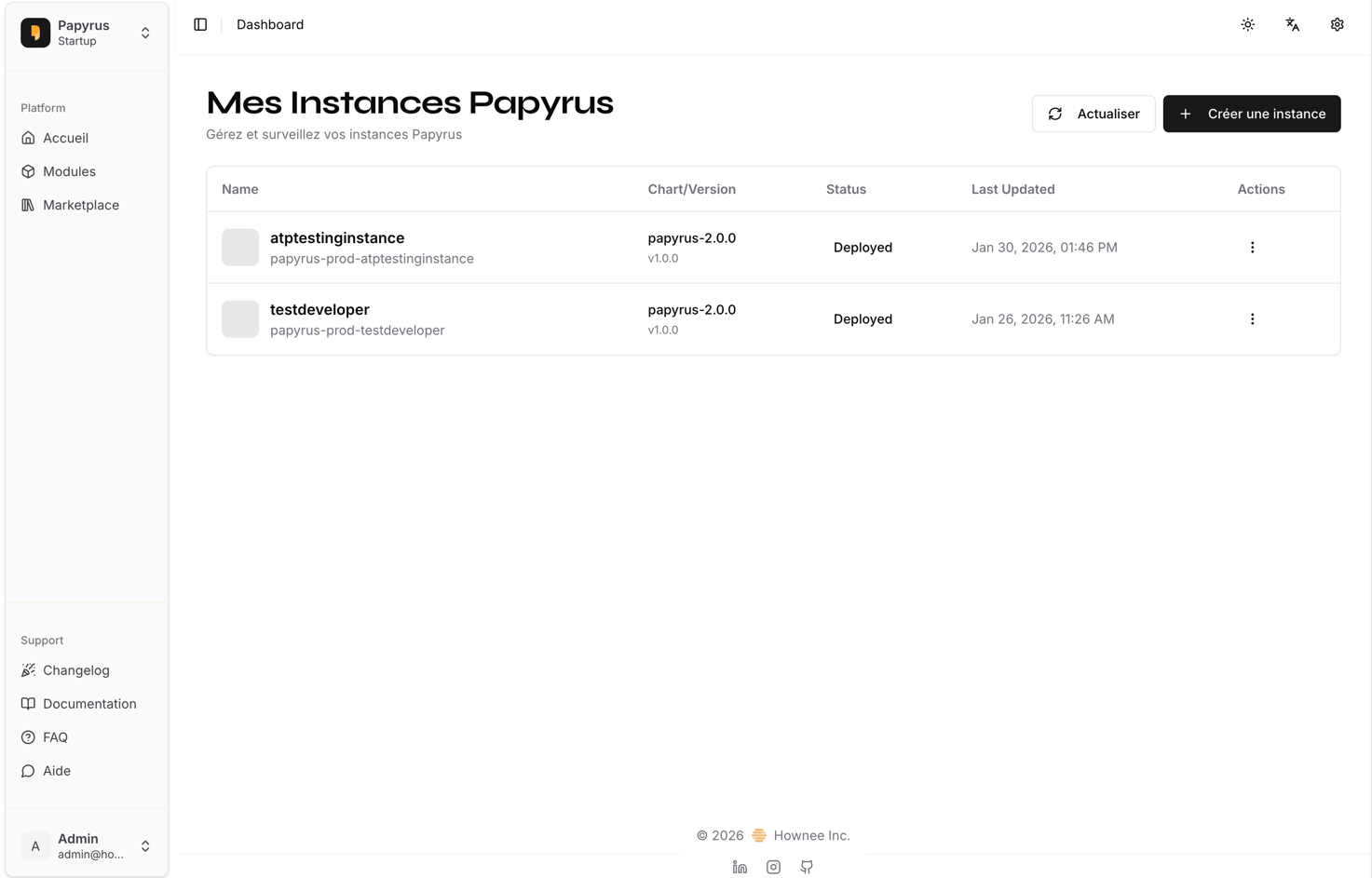Click the Hownee Inc. logo in the footer
Screen dimensions: 1372x878
(759, 835)
